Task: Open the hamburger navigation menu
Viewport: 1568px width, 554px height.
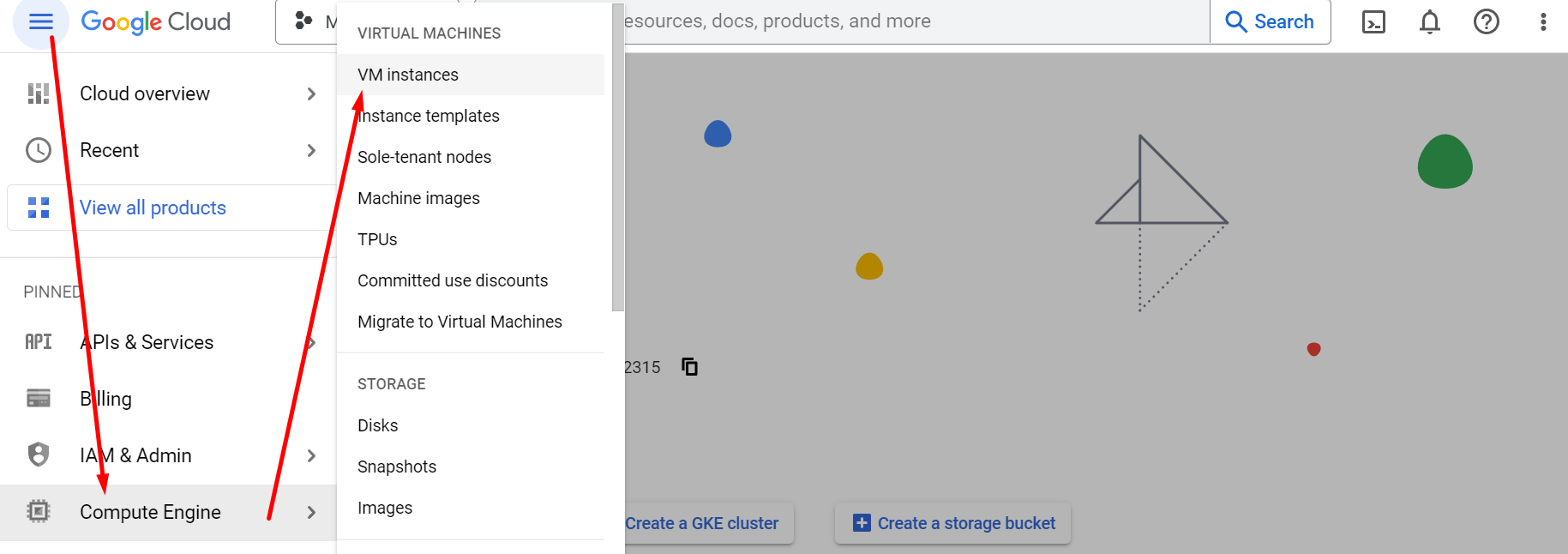Action: (40, 21)
